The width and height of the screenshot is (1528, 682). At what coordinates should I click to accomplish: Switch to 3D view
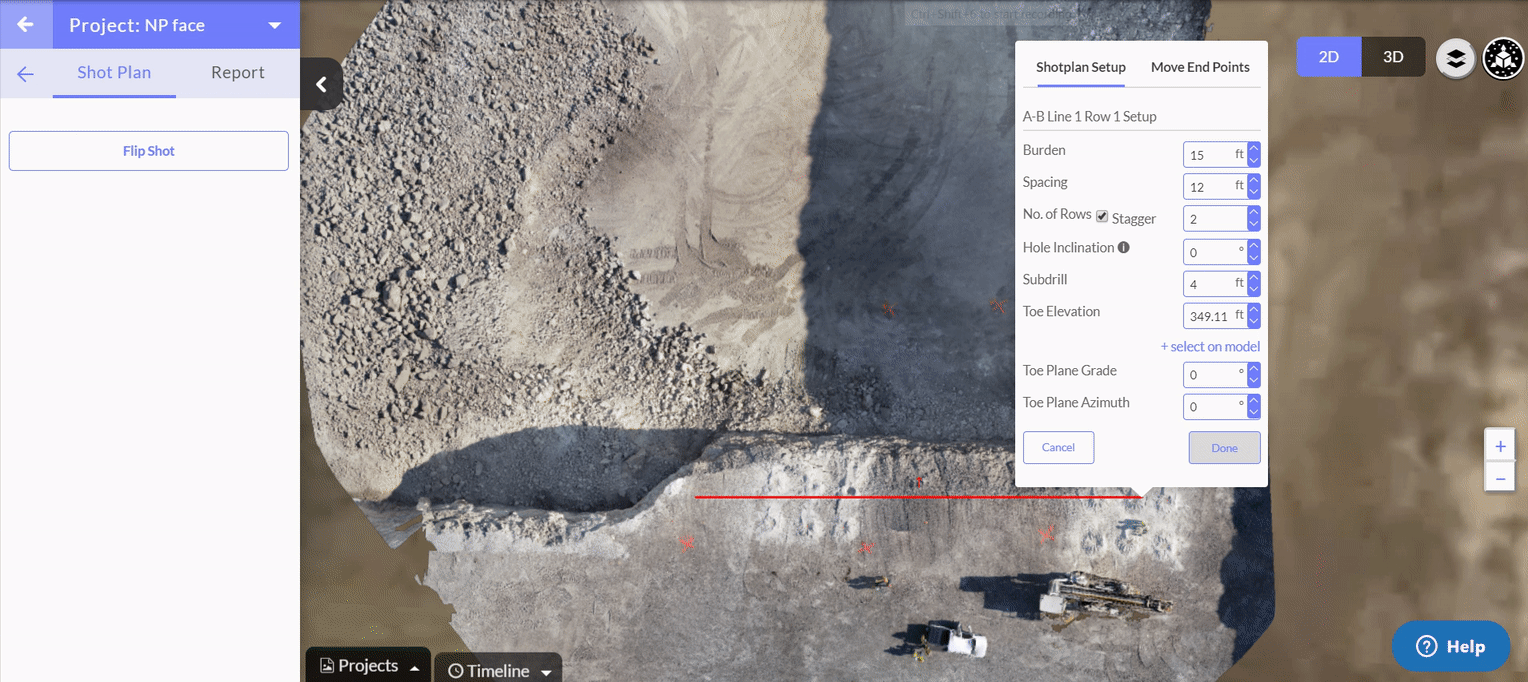click(1393, 57)
